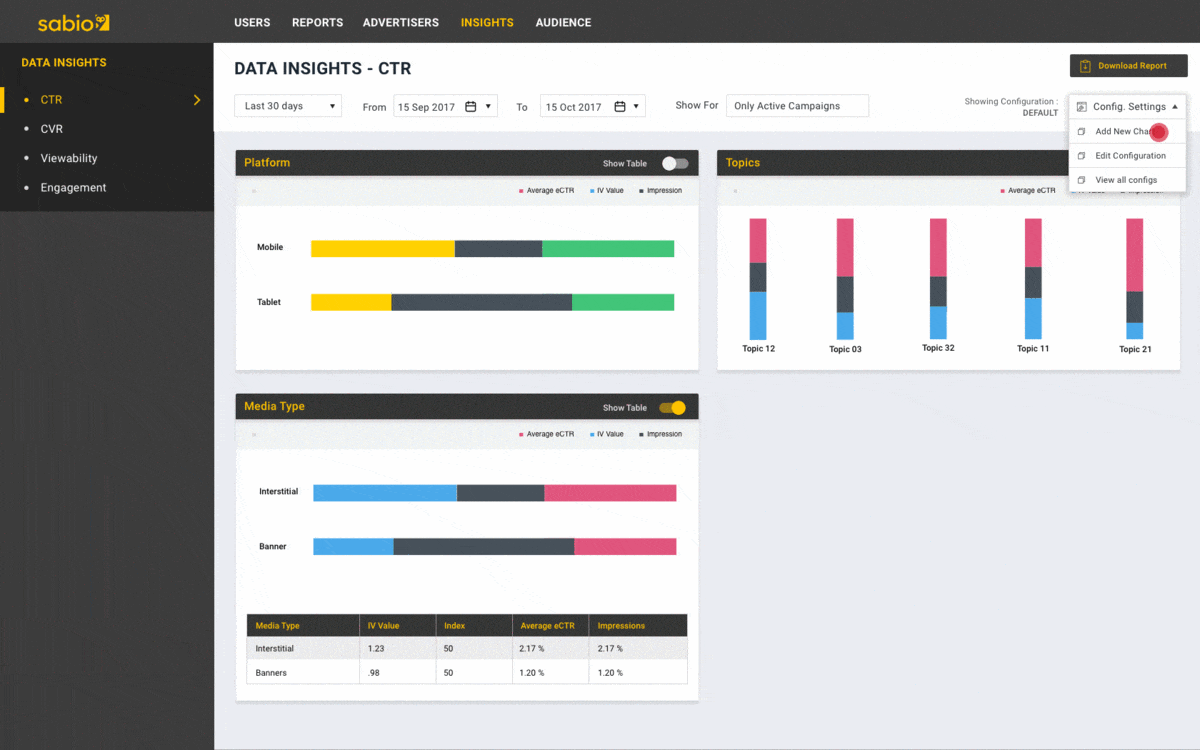Toggle the Average eCTR legend item

tap(547, 190)
